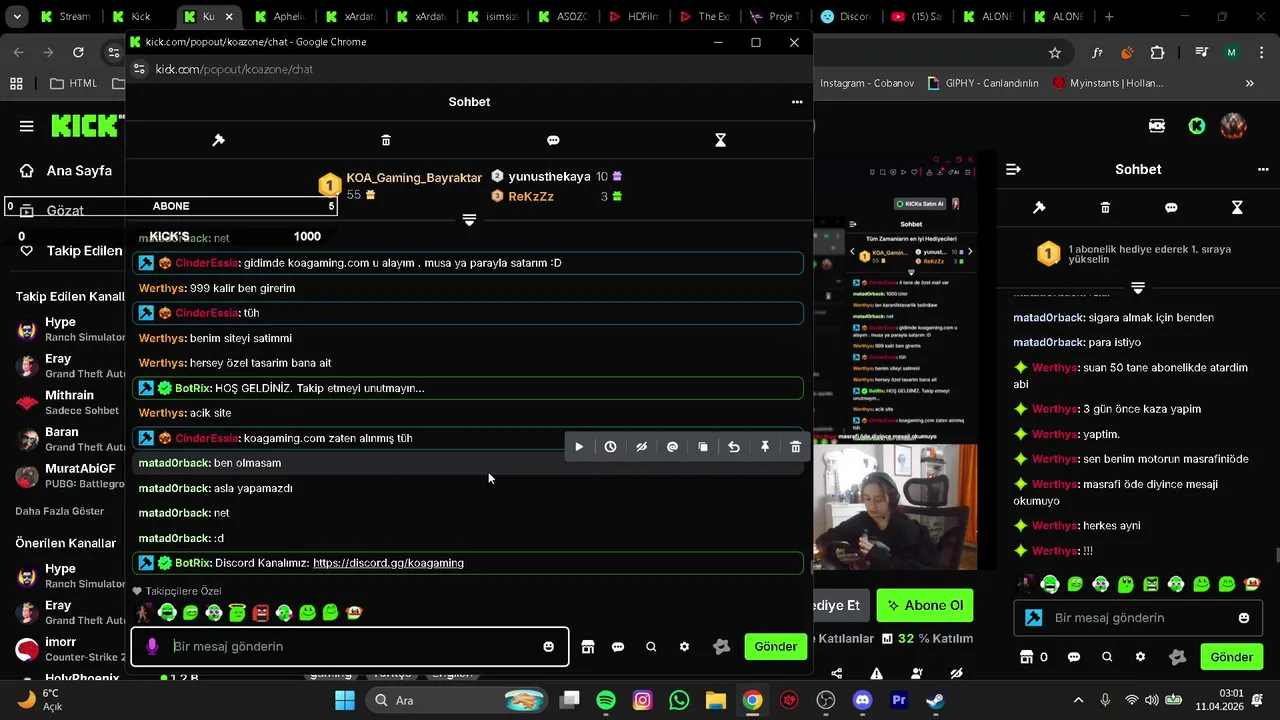Screen dimensions: 1280x720
Task: Click the shop icon in right chat footer
Action: pyautogui.click(x=1026, y=657)
